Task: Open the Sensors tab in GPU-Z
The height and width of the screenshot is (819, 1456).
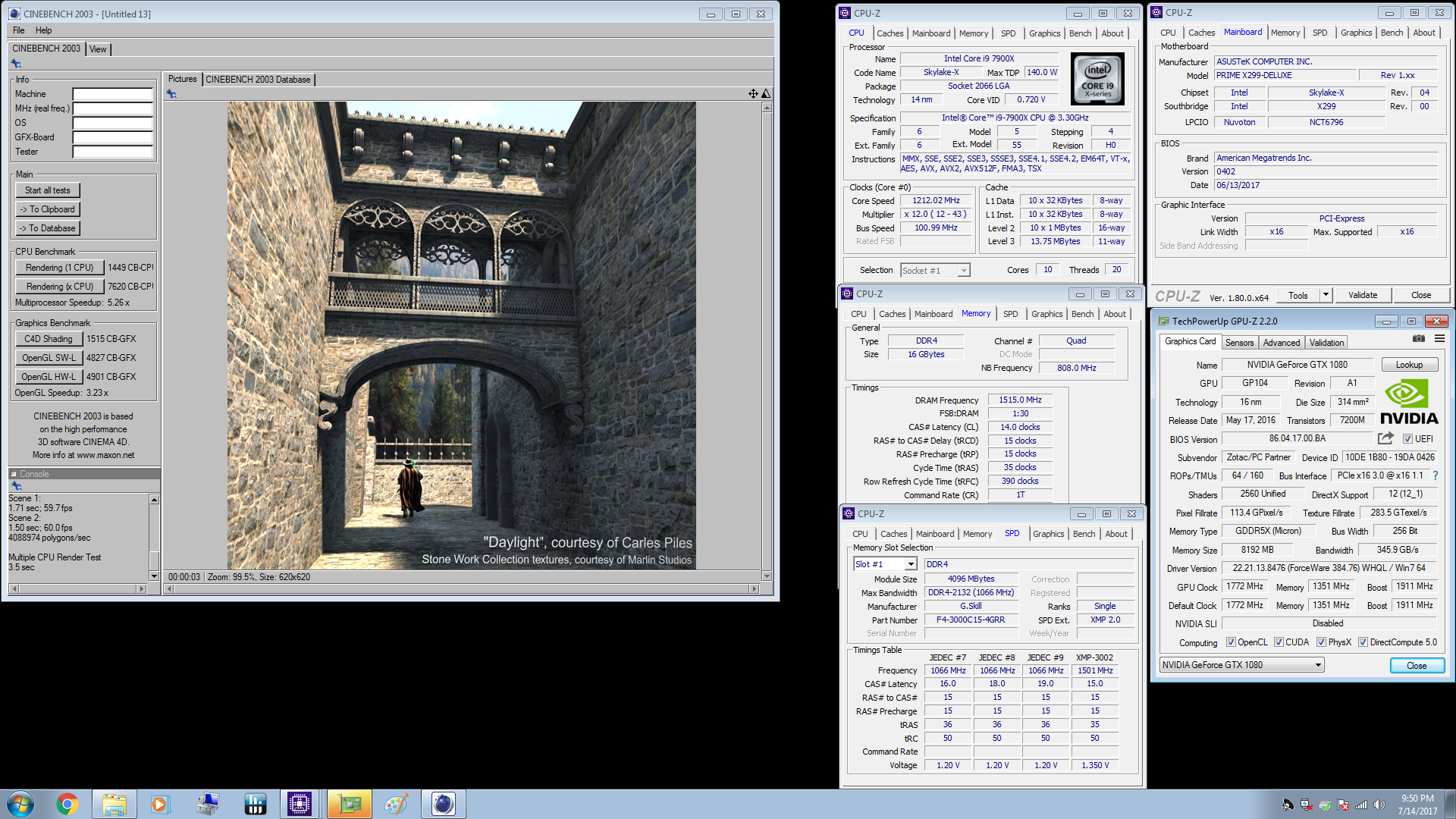Action: point(1239,343)
